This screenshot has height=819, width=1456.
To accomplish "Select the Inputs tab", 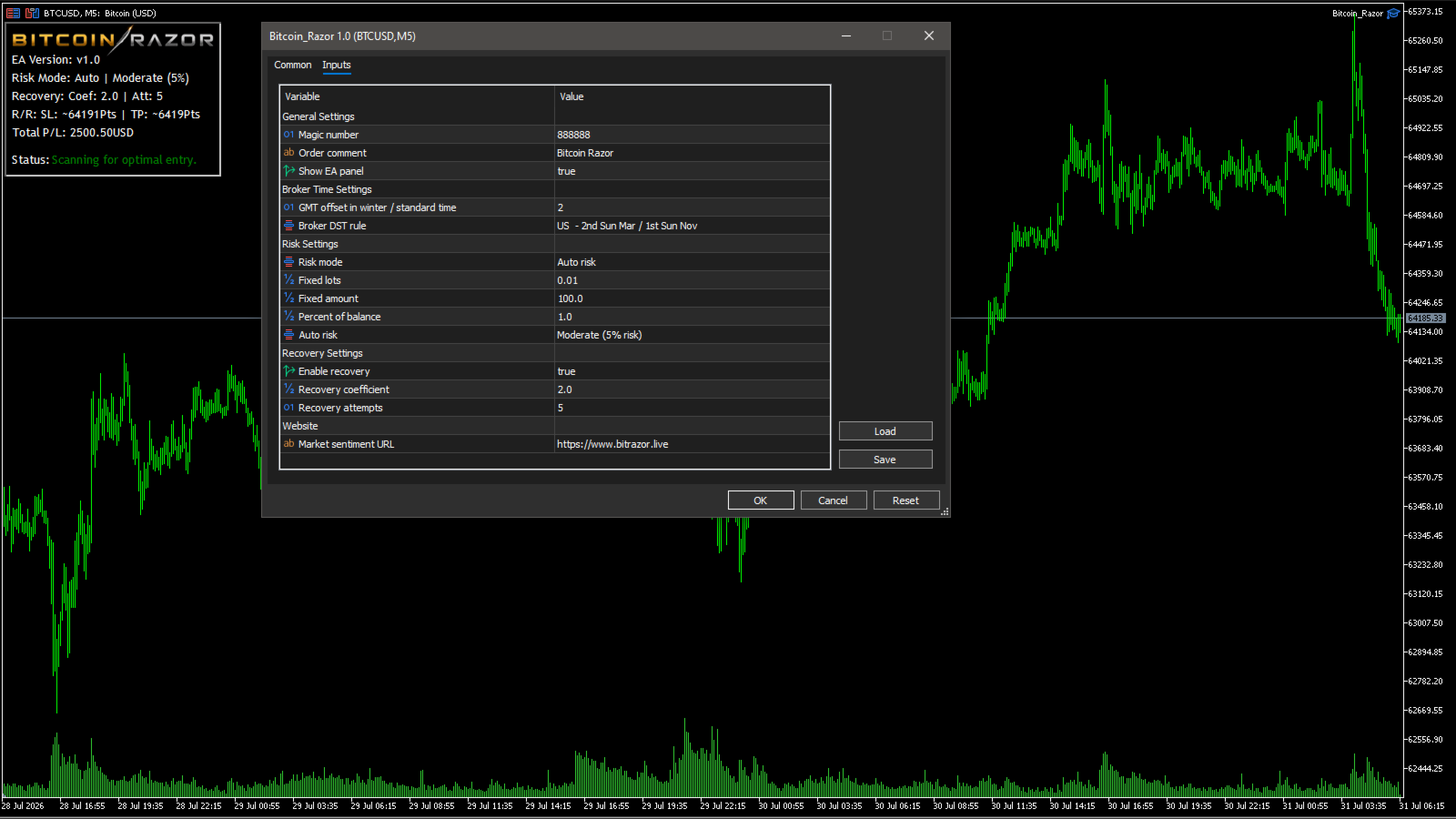I will (337, 65).
